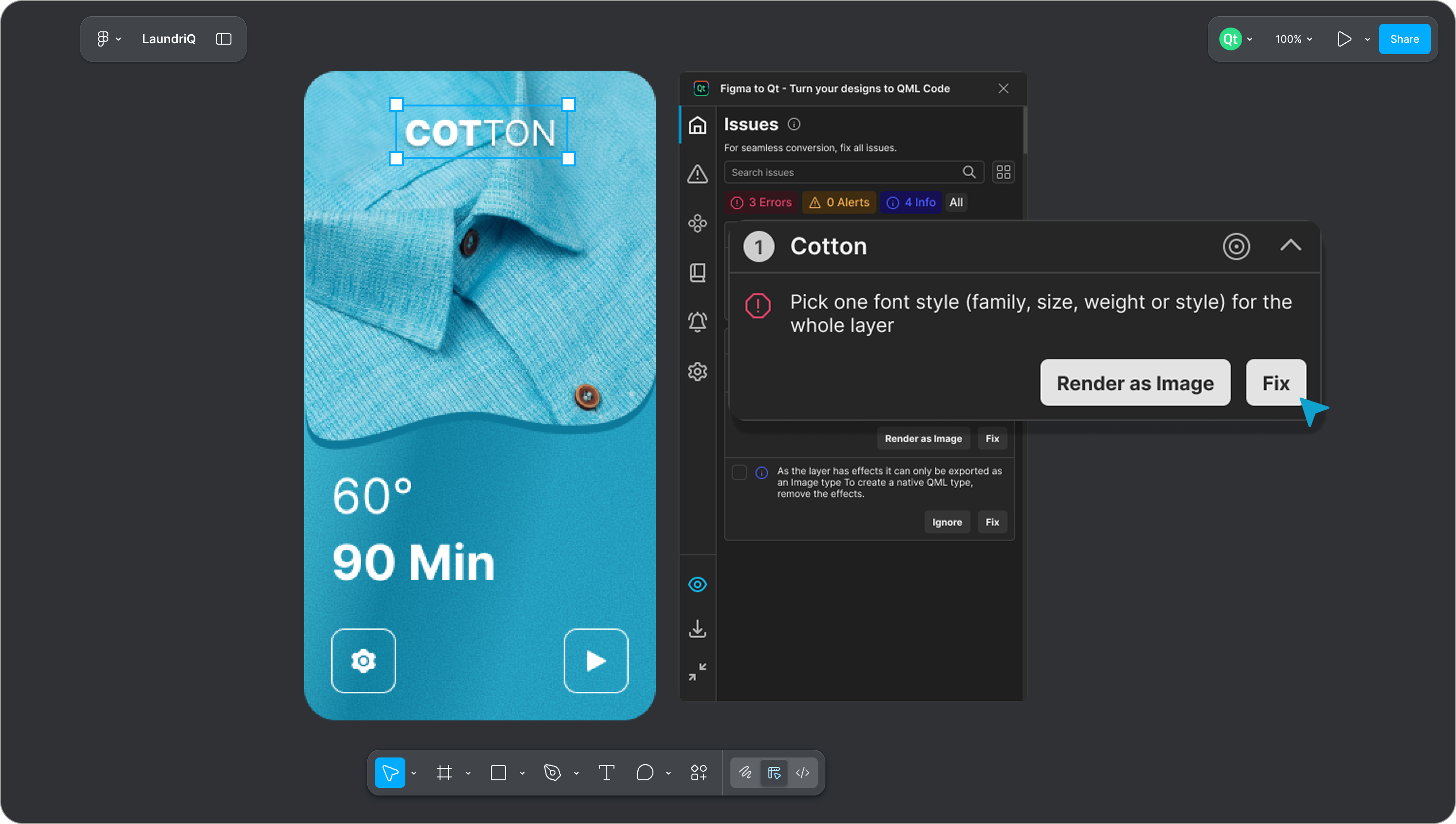Select the Home tab in the Qt plugin sidebar
The image size is (1456, 824).
click(698, 125)
